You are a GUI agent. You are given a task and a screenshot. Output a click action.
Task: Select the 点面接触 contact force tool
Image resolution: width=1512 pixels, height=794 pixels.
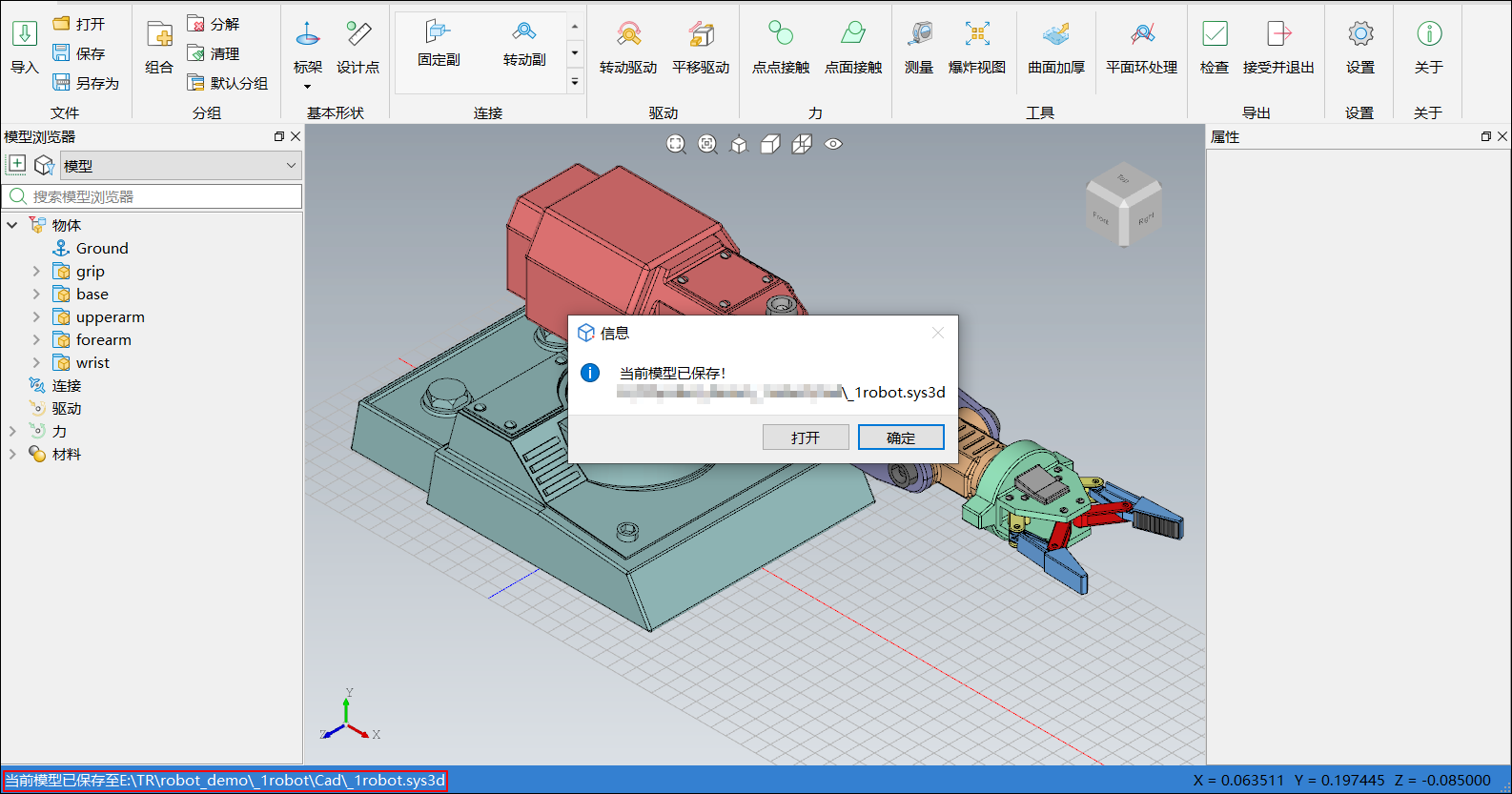coord(853,46)
